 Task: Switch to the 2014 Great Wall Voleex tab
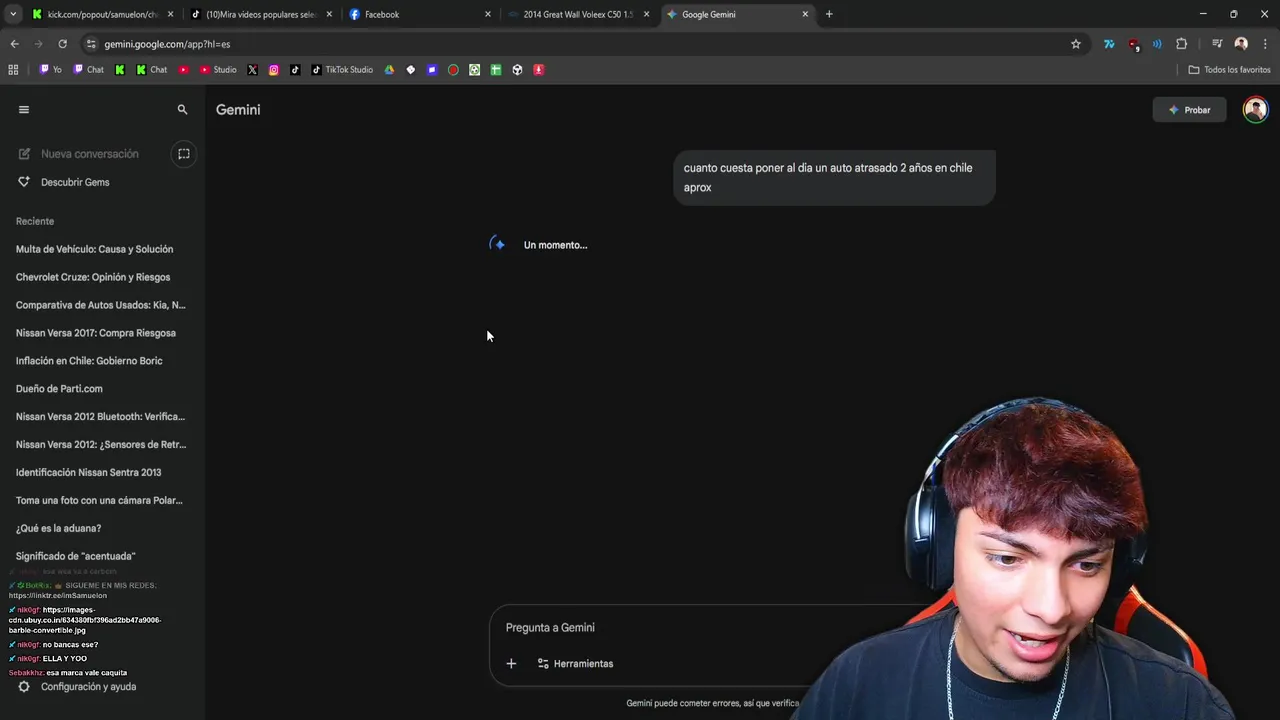coord(578,14)
